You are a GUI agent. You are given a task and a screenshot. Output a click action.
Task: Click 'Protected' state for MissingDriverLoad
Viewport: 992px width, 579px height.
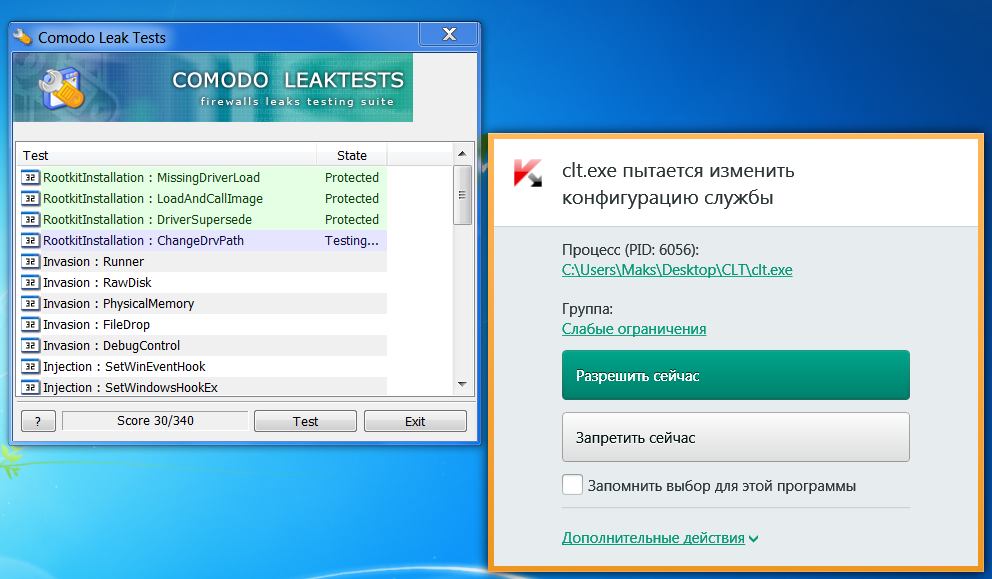pos(352,178)
